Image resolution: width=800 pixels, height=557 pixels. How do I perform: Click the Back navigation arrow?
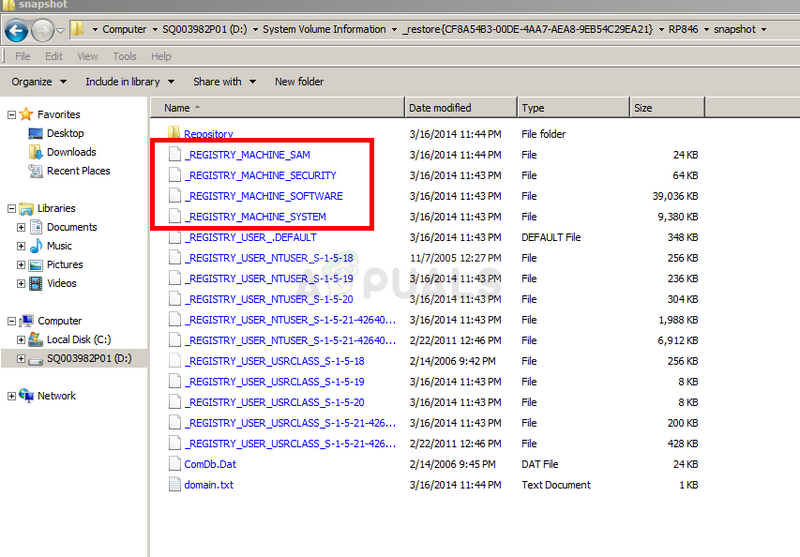tap(16, 31)
